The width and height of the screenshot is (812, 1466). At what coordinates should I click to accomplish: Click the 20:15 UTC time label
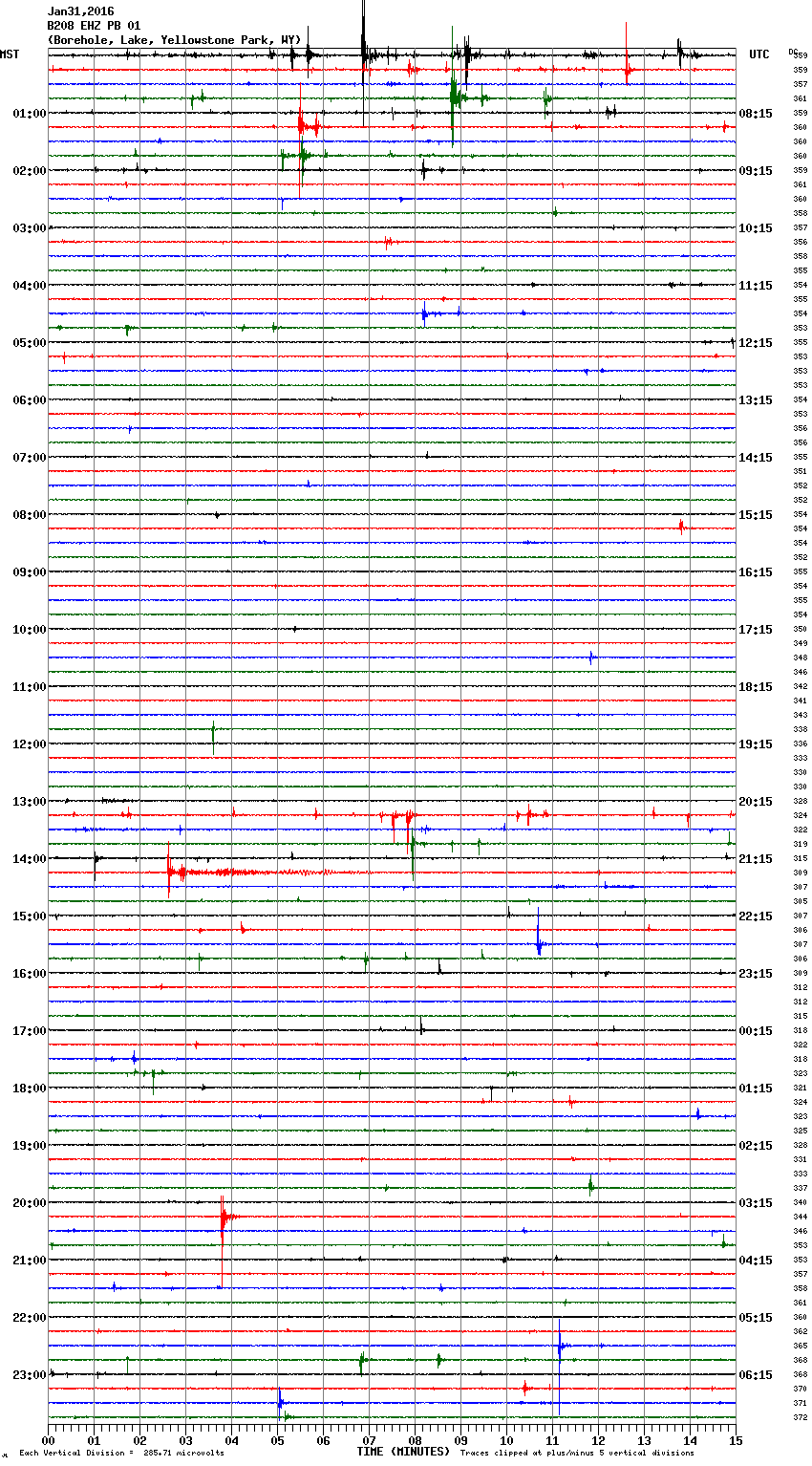pyautogui.click(x=756, y=802)
